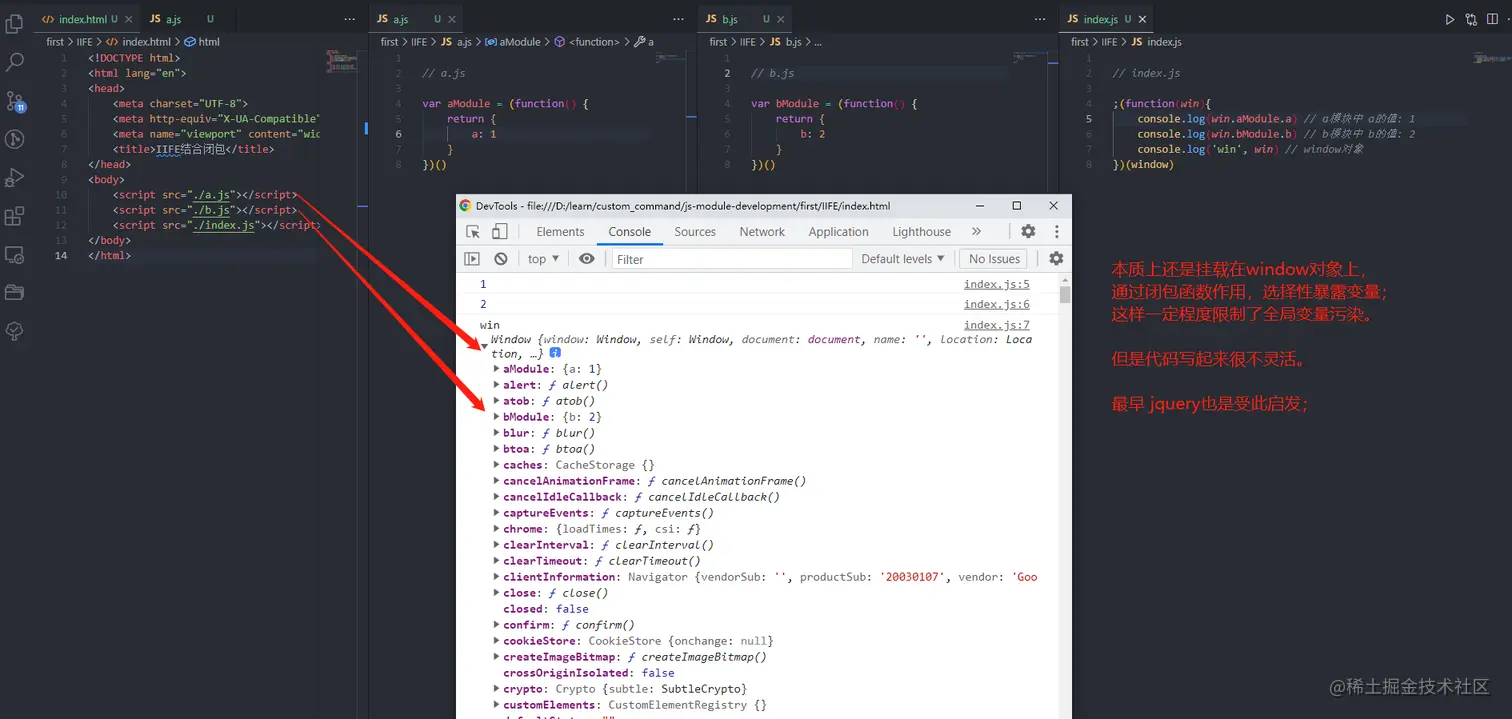The height and width of the screenshot is (719, 1512).
Task: Open index.js:5 source link in console
Action: 996,284
